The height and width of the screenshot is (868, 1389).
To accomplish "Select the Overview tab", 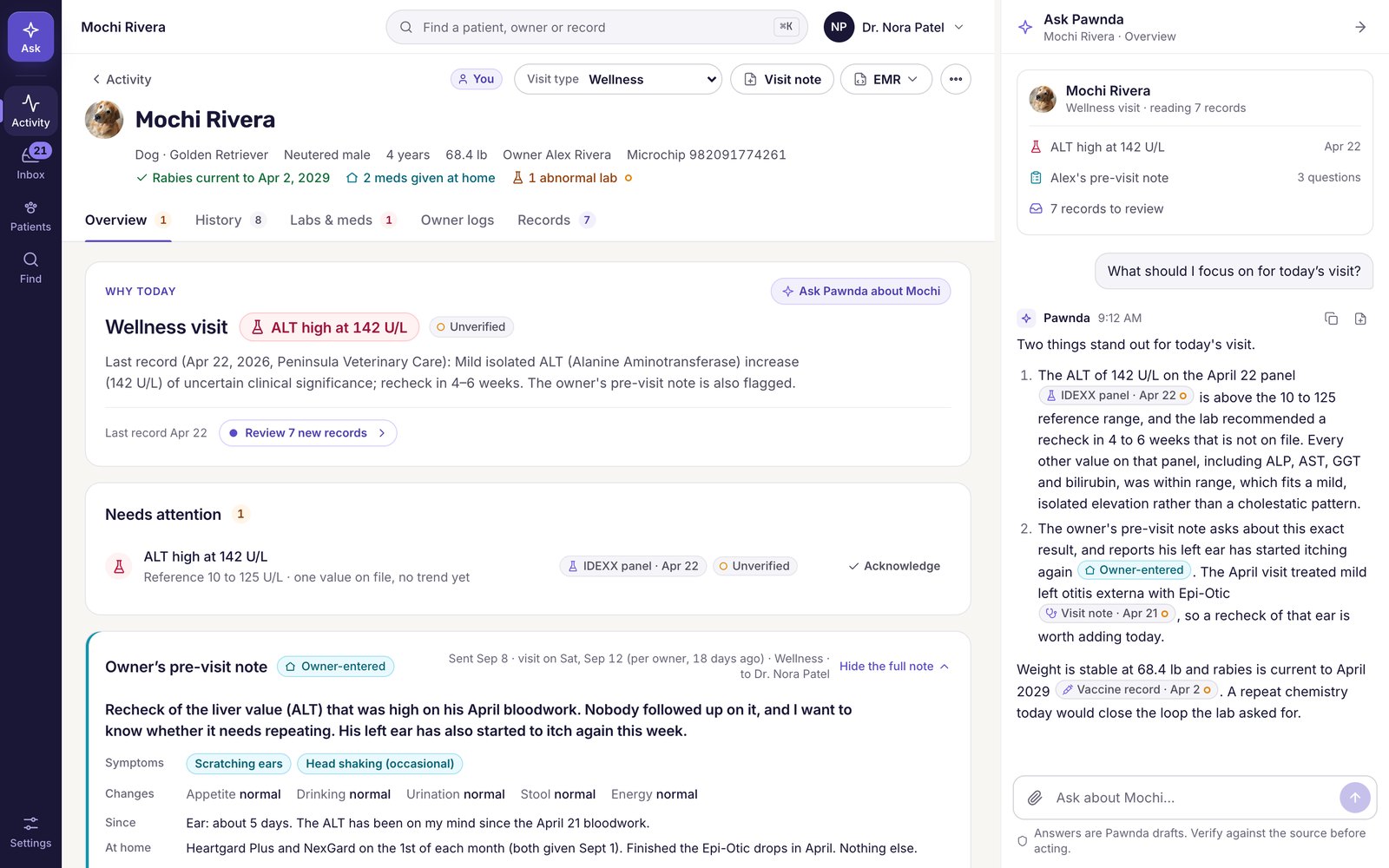I will (128, 220).
